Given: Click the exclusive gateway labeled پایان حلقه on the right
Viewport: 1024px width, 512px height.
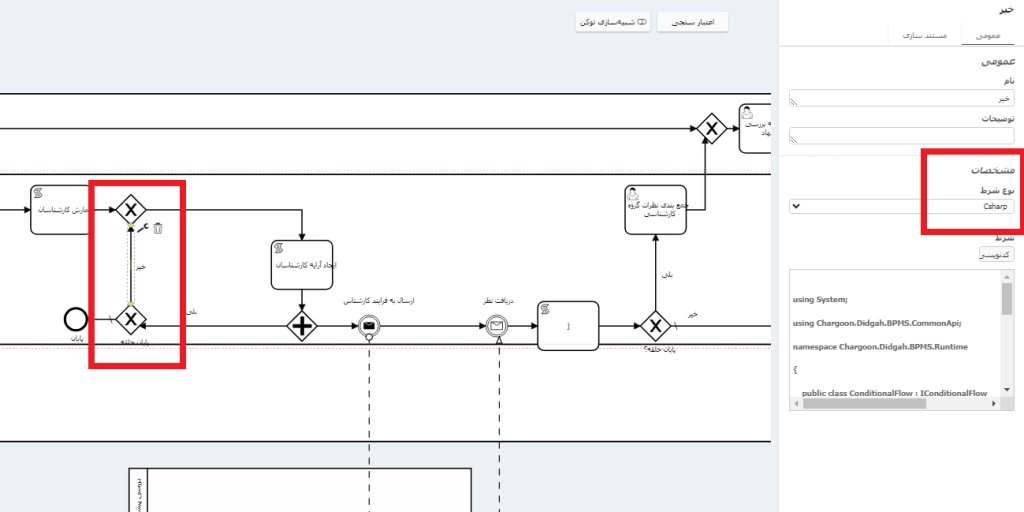Looking at the screenshot, I should pyautogui.click(x=655, y=326).
